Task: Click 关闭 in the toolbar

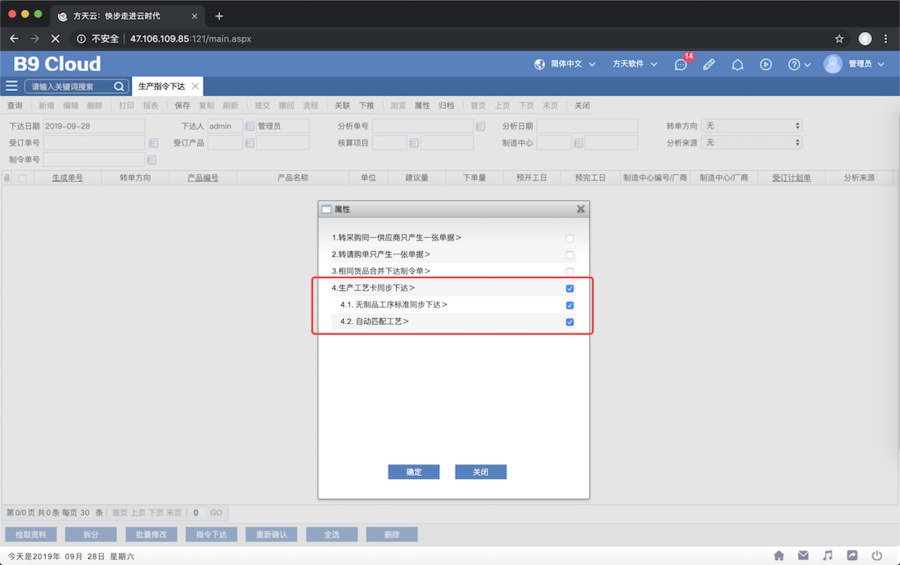Action: click(582, 106)
